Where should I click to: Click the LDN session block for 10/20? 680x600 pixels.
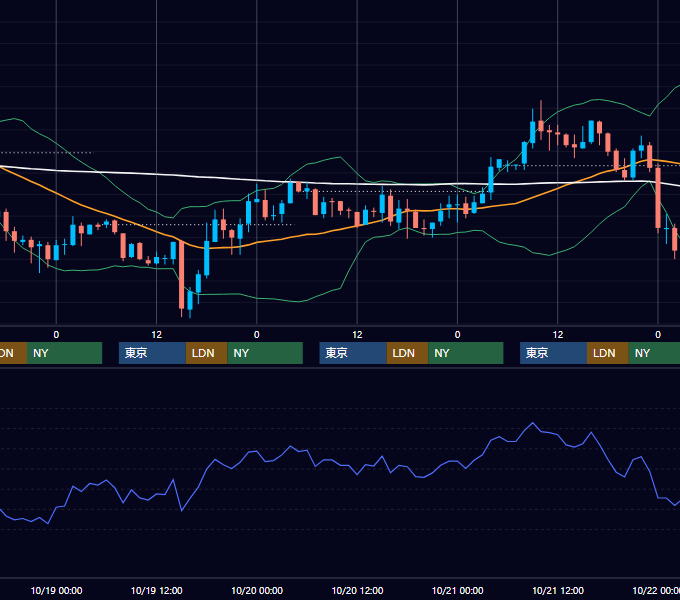[407, 353]
